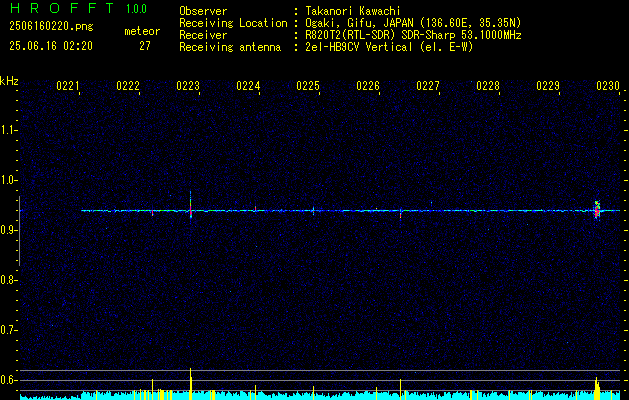This screenshot has width=629, height=400.
Task: Click the kHz axis unit label
Action: [9, 81]
